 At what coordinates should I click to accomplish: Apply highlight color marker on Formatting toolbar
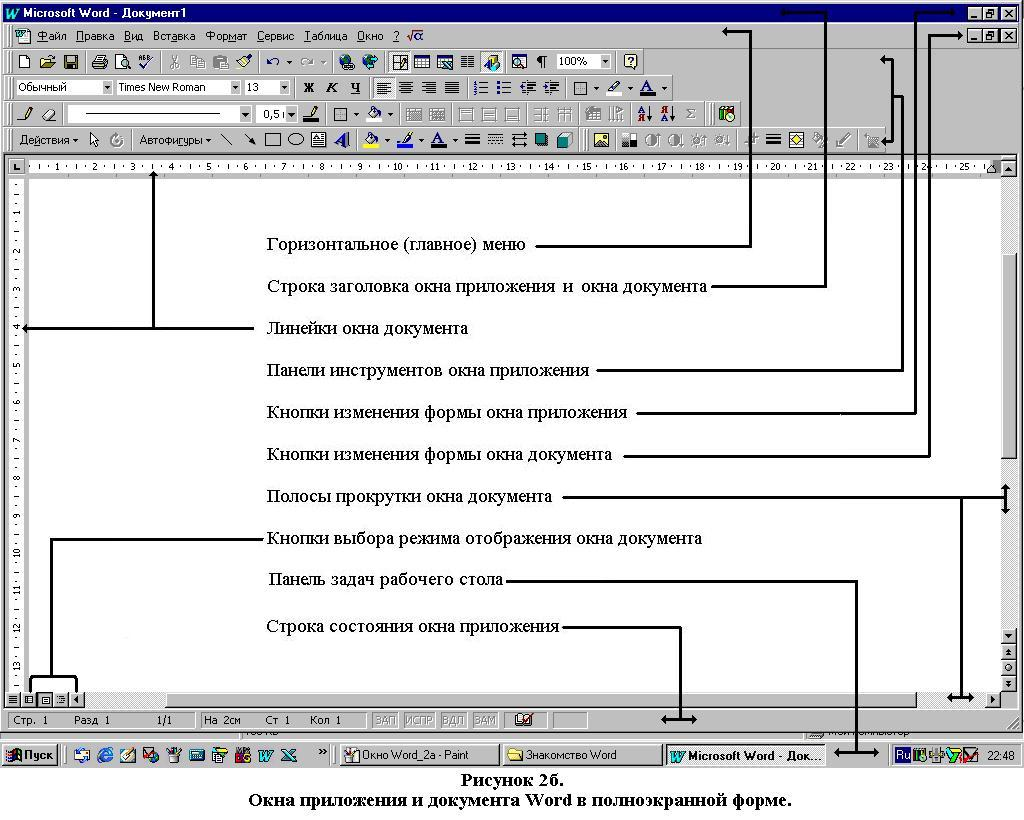coord(614,87)
